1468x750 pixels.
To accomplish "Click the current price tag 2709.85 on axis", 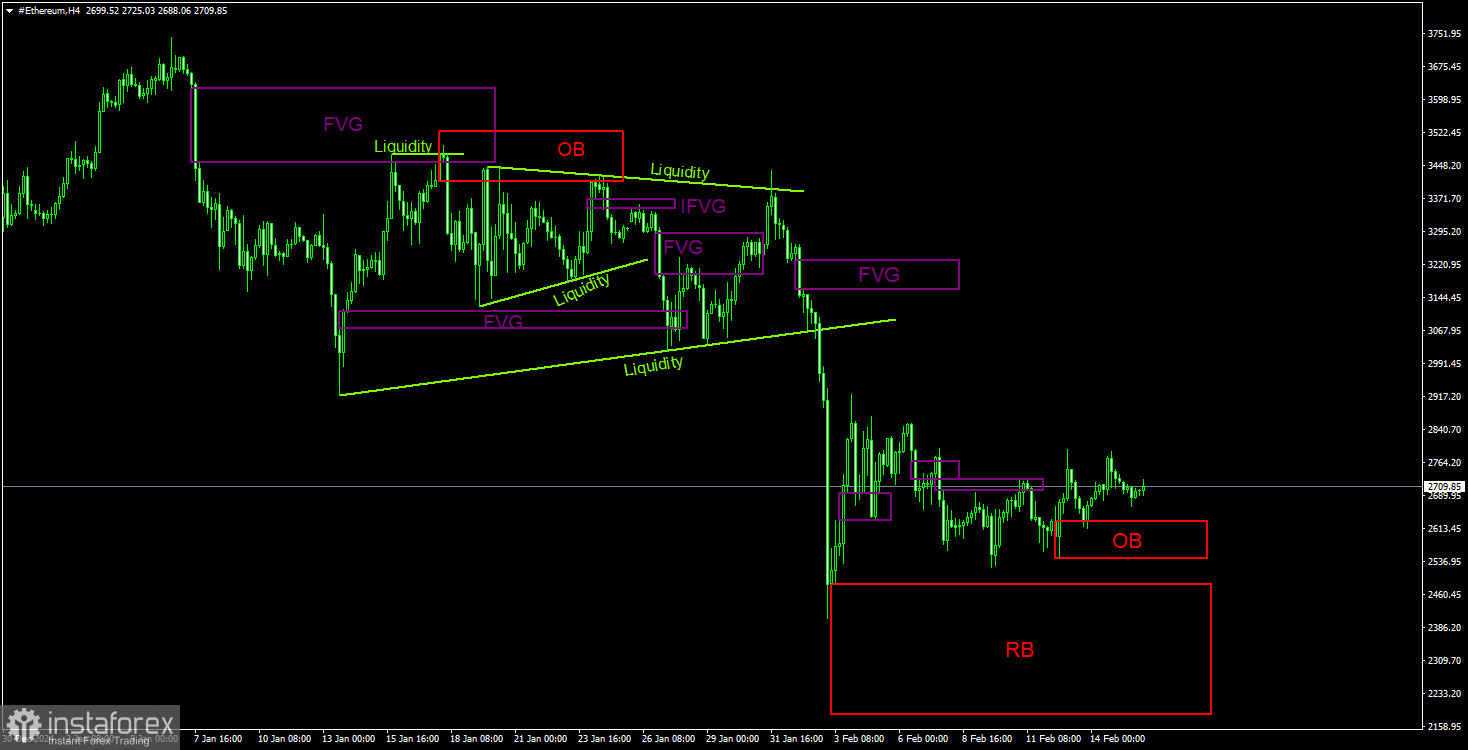I will (1445, 487).
